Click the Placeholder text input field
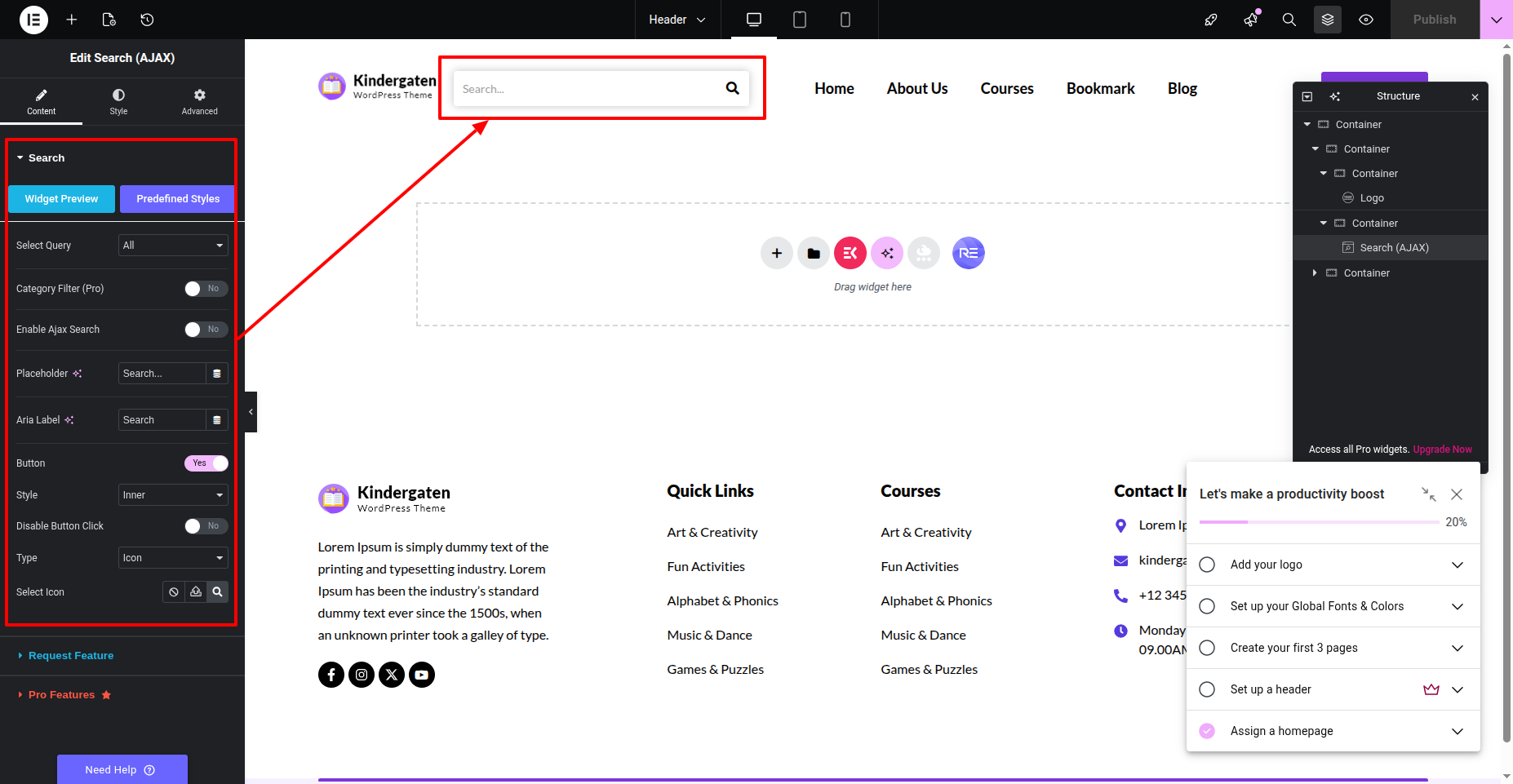 coord(162,374)
